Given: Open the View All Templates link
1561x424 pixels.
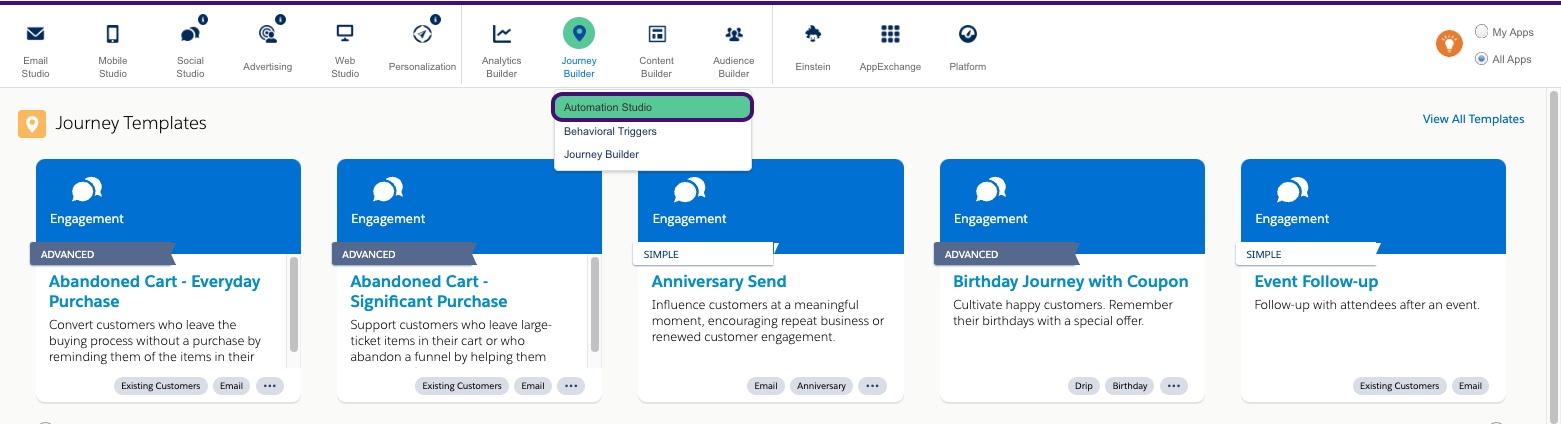Looking at the screenshot, I should coord(1473,119).
